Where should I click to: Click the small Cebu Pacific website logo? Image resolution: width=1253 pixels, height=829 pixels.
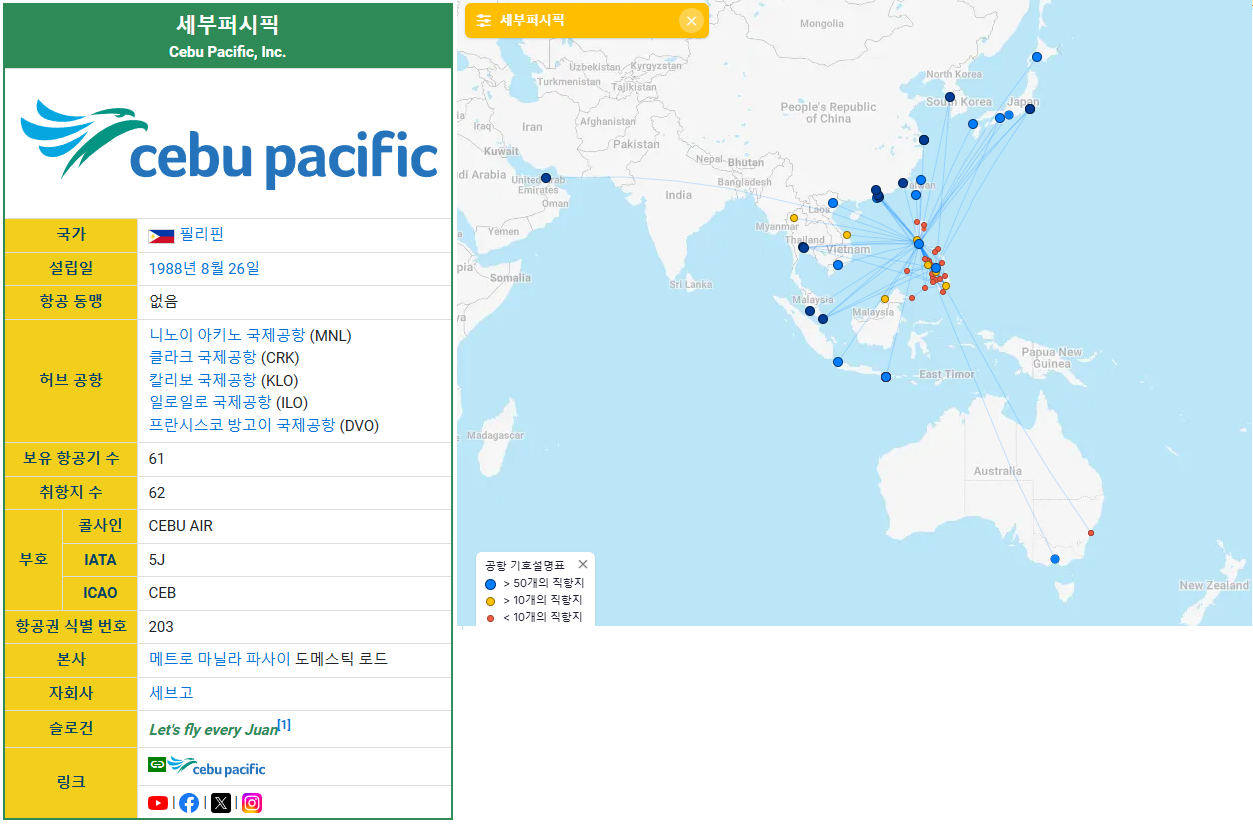(217, 767)
